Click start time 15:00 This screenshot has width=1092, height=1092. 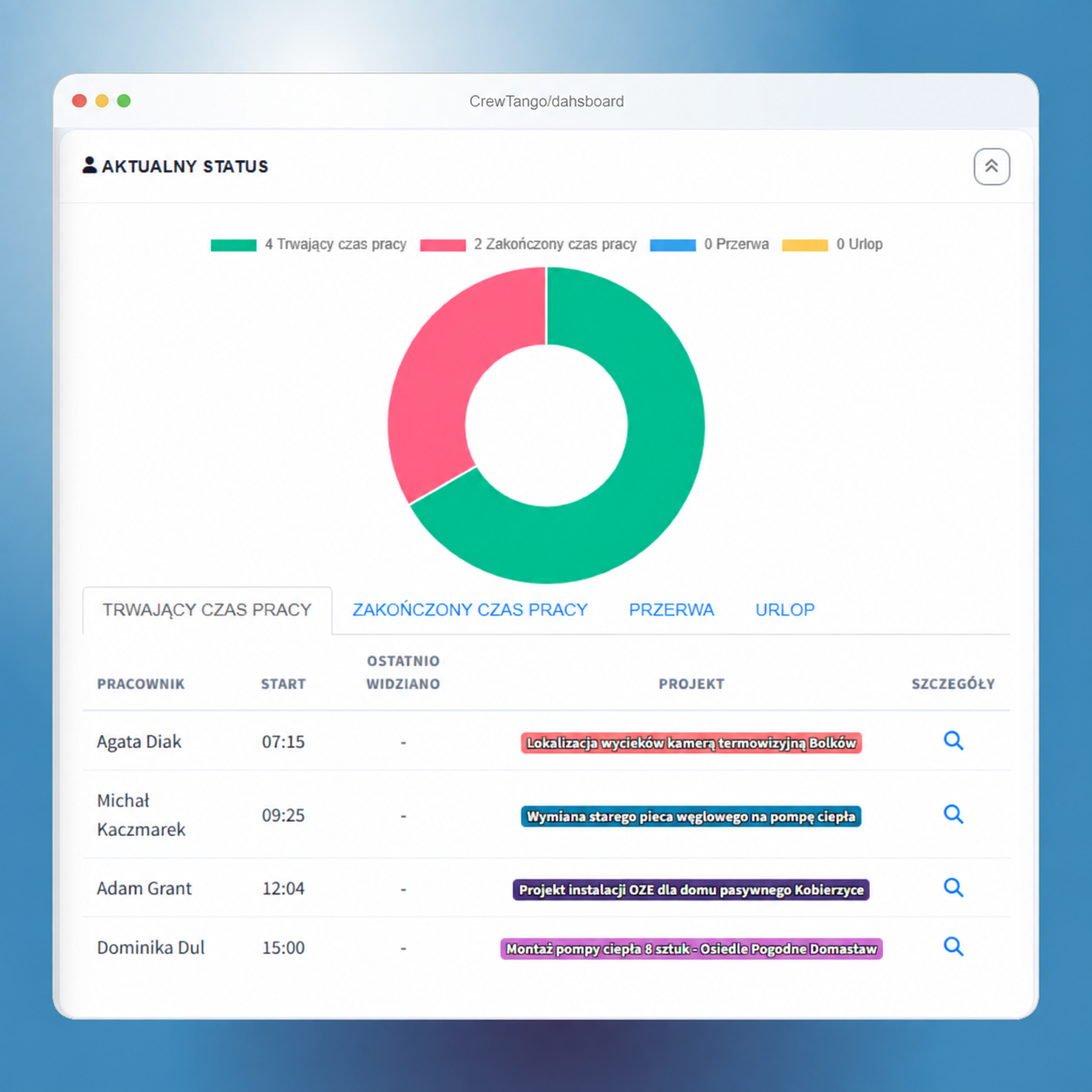point(284,947)
